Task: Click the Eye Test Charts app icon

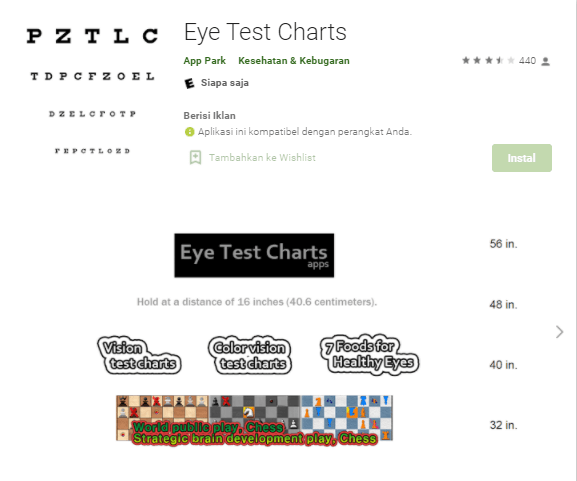Action: (92, 91)
